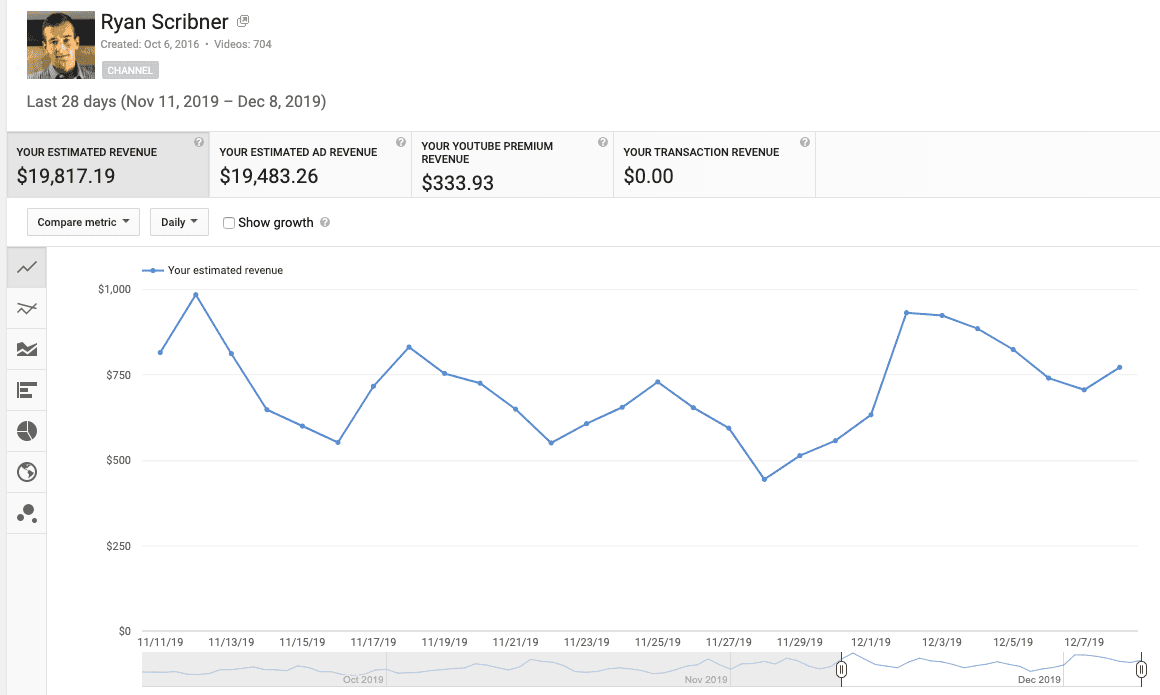Switch to the multi-line comparison chart icon
This screenshot has width=1160, height=695.
click(x=26, y=308)
